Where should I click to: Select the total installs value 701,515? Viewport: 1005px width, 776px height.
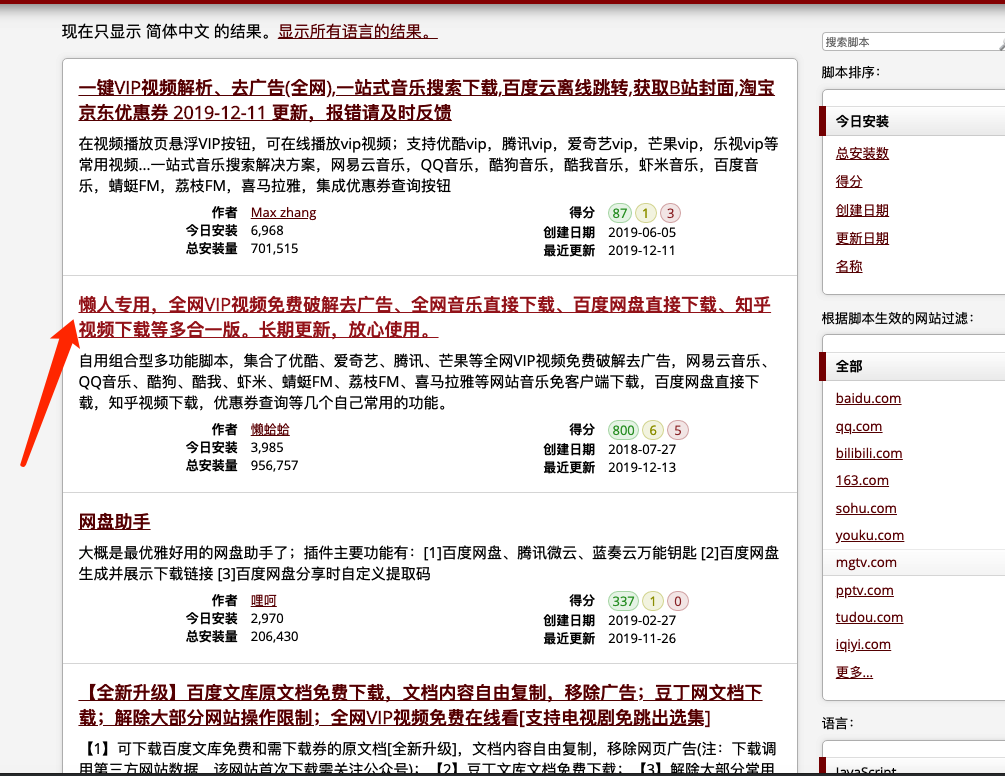point(274,249)
